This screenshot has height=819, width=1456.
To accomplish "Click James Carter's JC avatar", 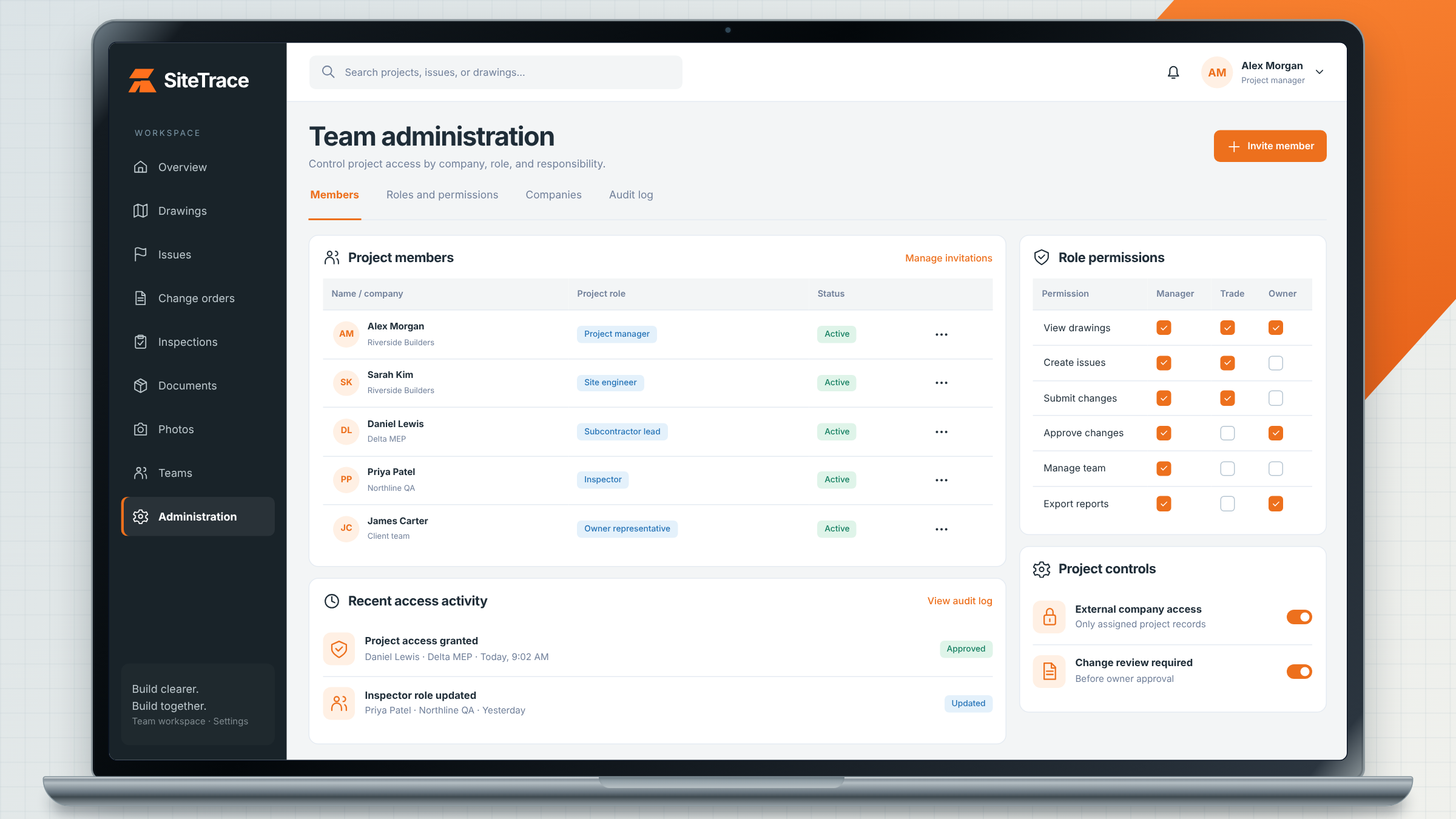I will [x=346, y=528].
